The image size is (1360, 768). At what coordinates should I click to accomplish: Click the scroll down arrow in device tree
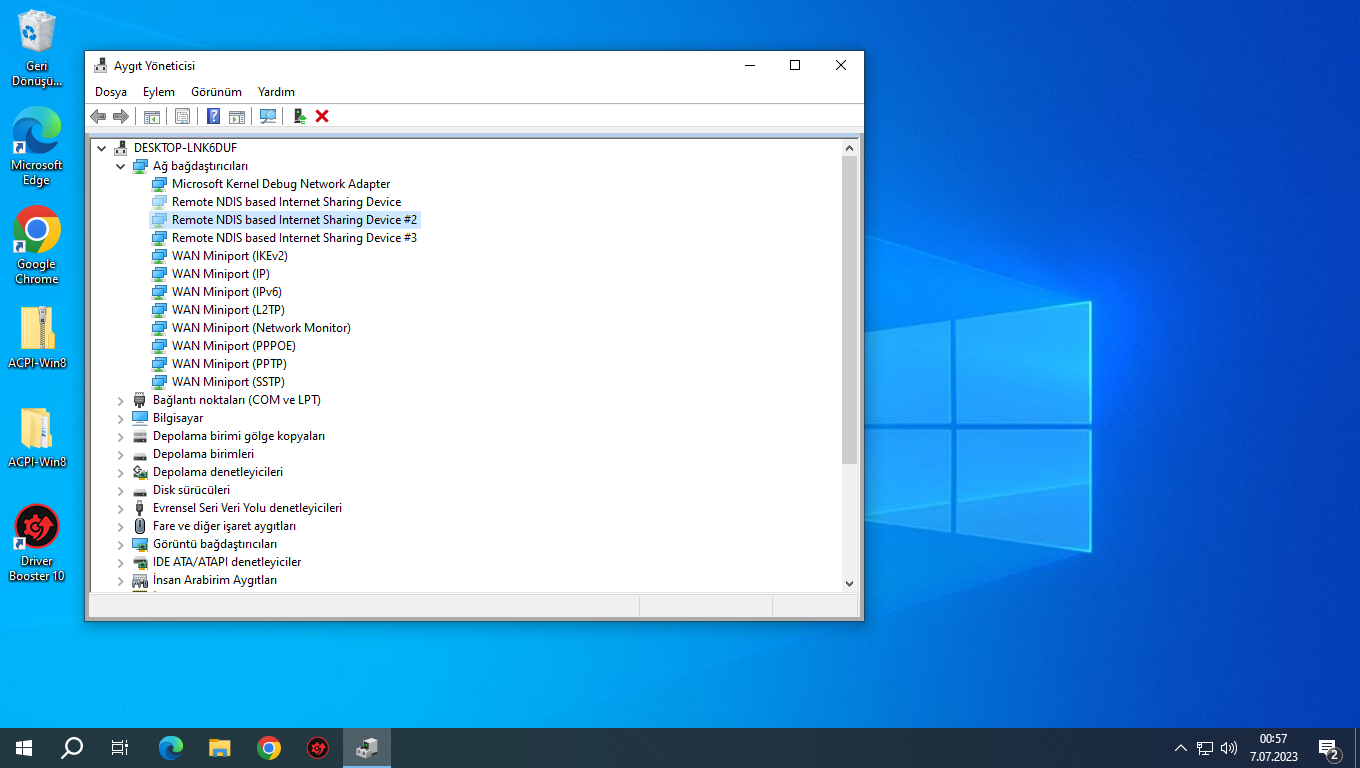tap(849, 583)
